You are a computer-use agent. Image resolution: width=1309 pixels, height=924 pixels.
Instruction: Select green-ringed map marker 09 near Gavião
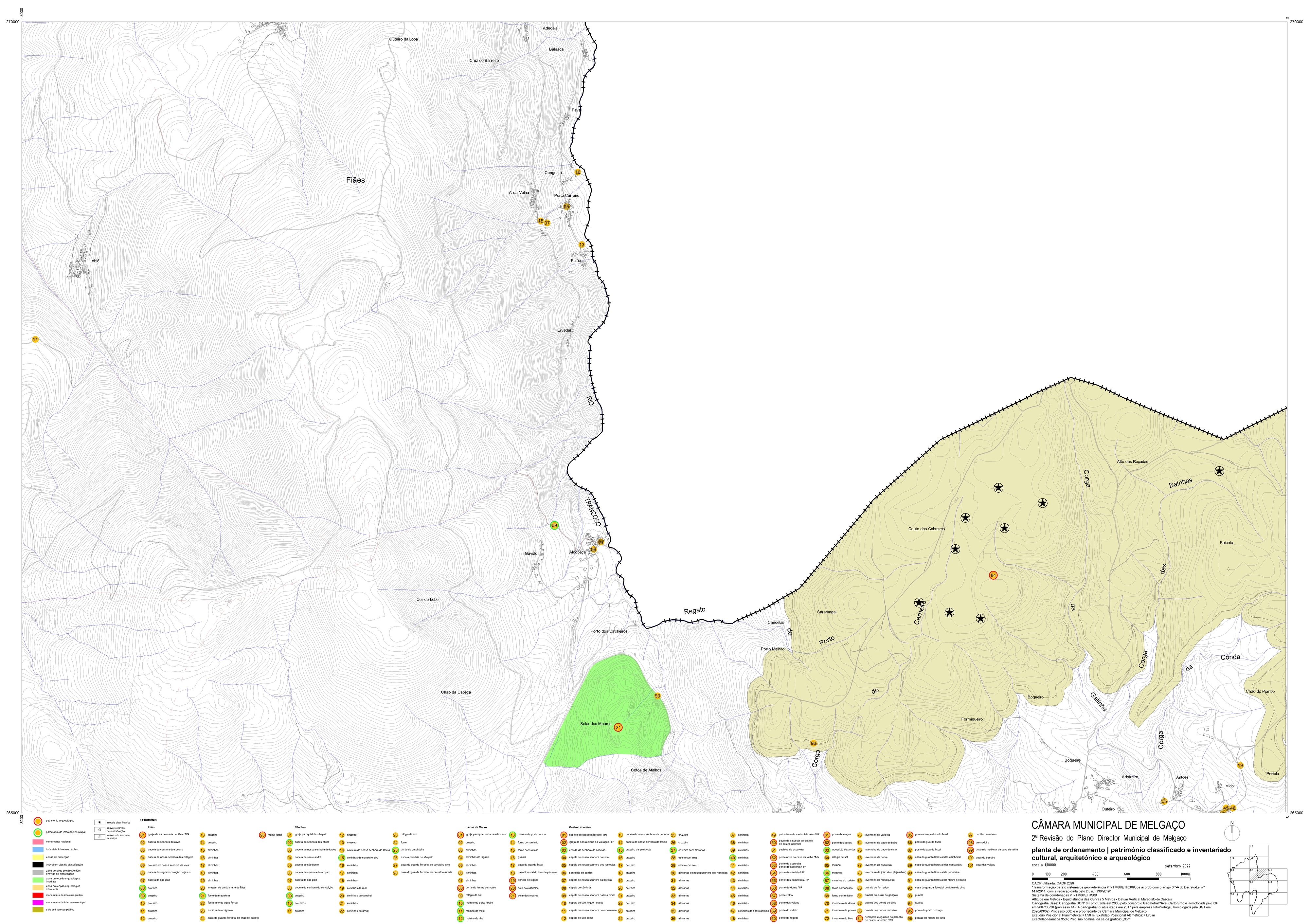click(x=554, y=525)
